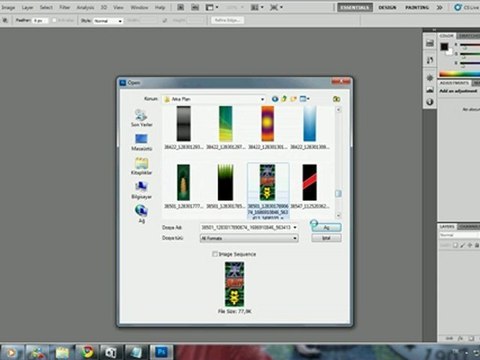Viewport: 480px width, 360px height.
Task: Click the İptal (Cancel) button
Action: click(x=326, y=238)
